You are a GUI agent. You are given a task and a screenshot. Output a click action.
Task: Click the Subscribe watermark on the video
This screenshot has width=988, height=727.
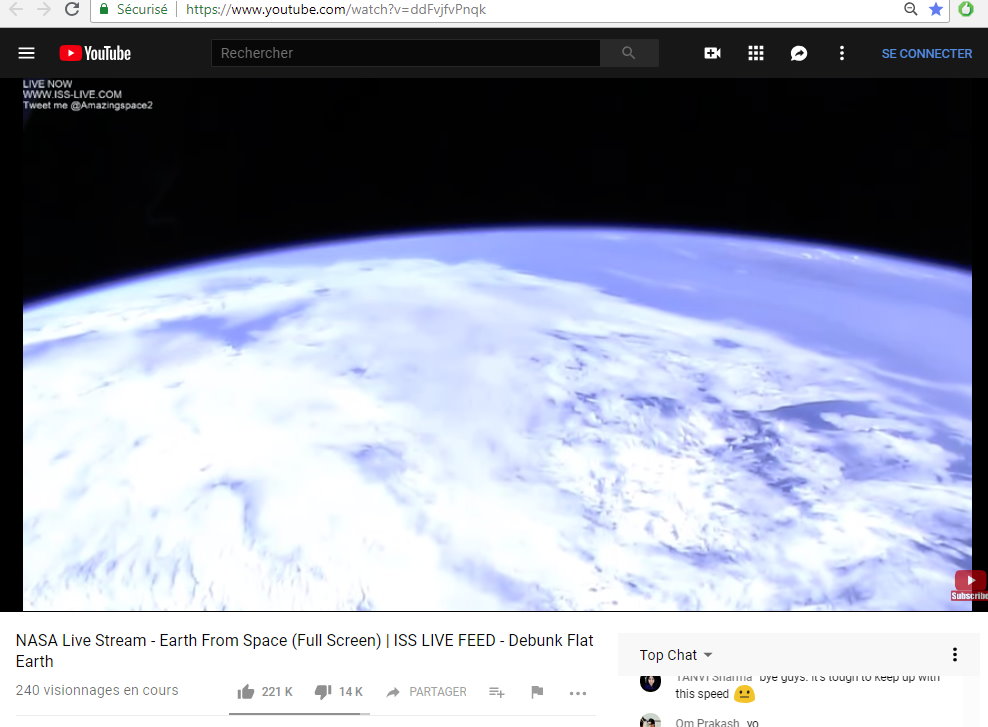969,585
